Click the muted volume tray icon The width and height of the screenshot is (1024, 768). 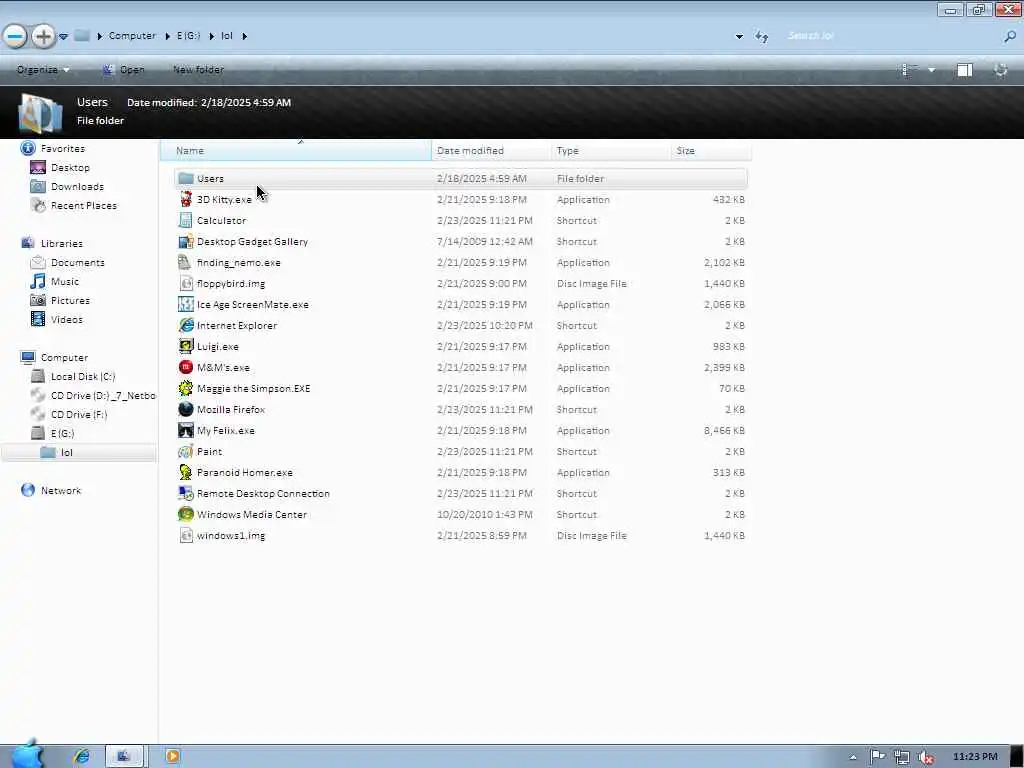pyautogui.click(x=925, y=757)
